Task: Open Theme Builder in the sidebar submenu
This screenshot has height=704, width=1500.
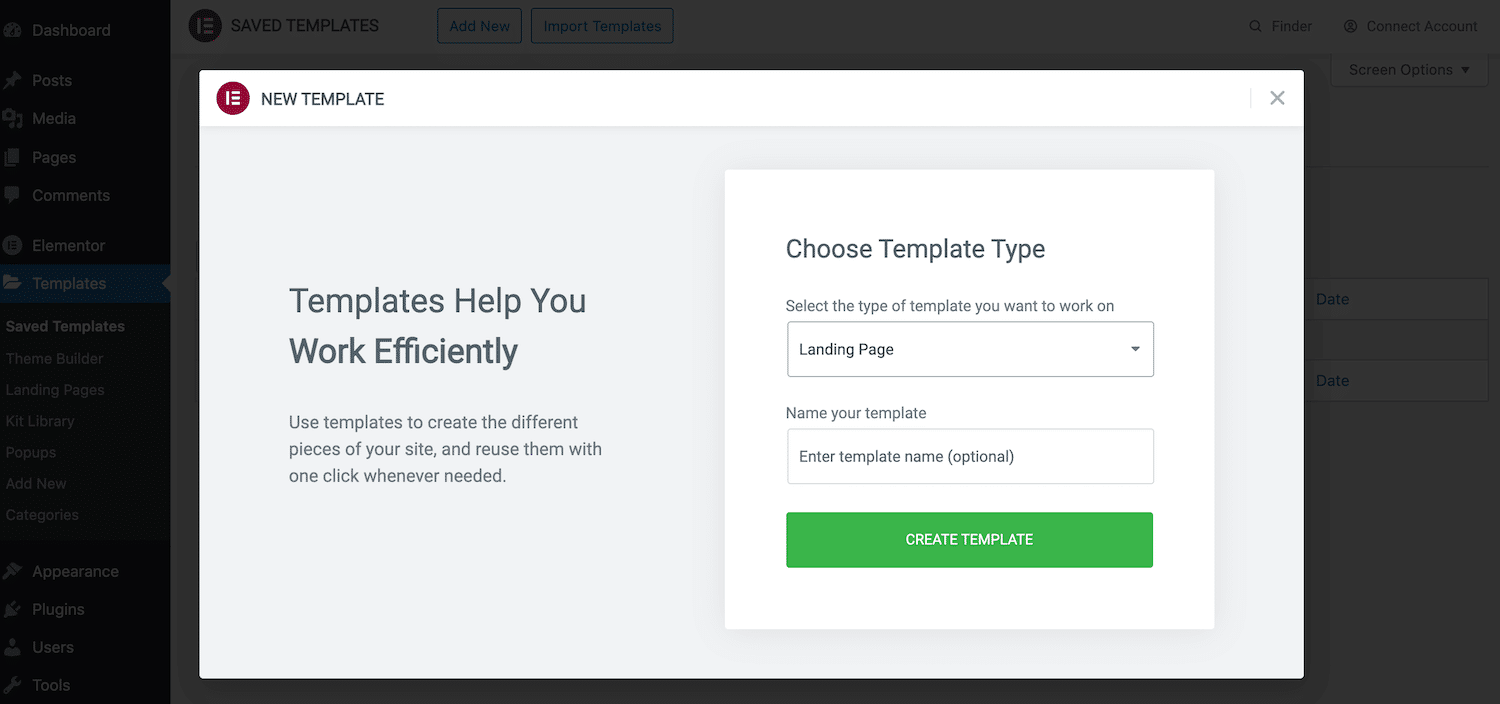Action: point(54,358)
